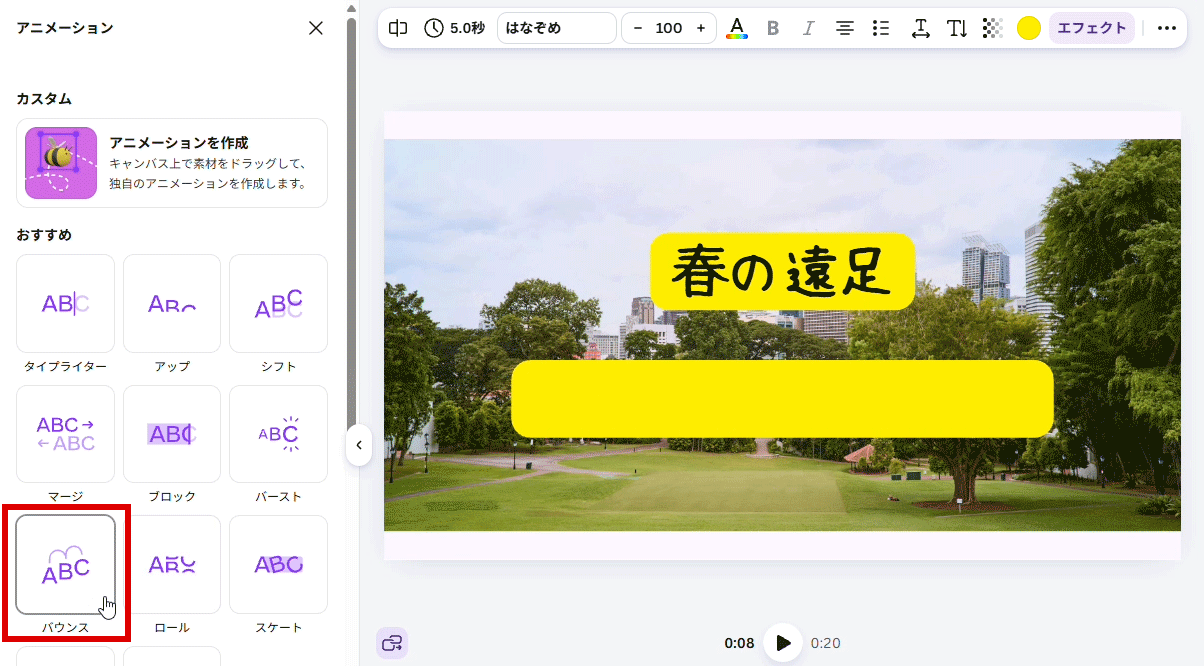Click the 0:08 current time label
The height and width of the screenshot is (666, 1204).
coord(739,643)
